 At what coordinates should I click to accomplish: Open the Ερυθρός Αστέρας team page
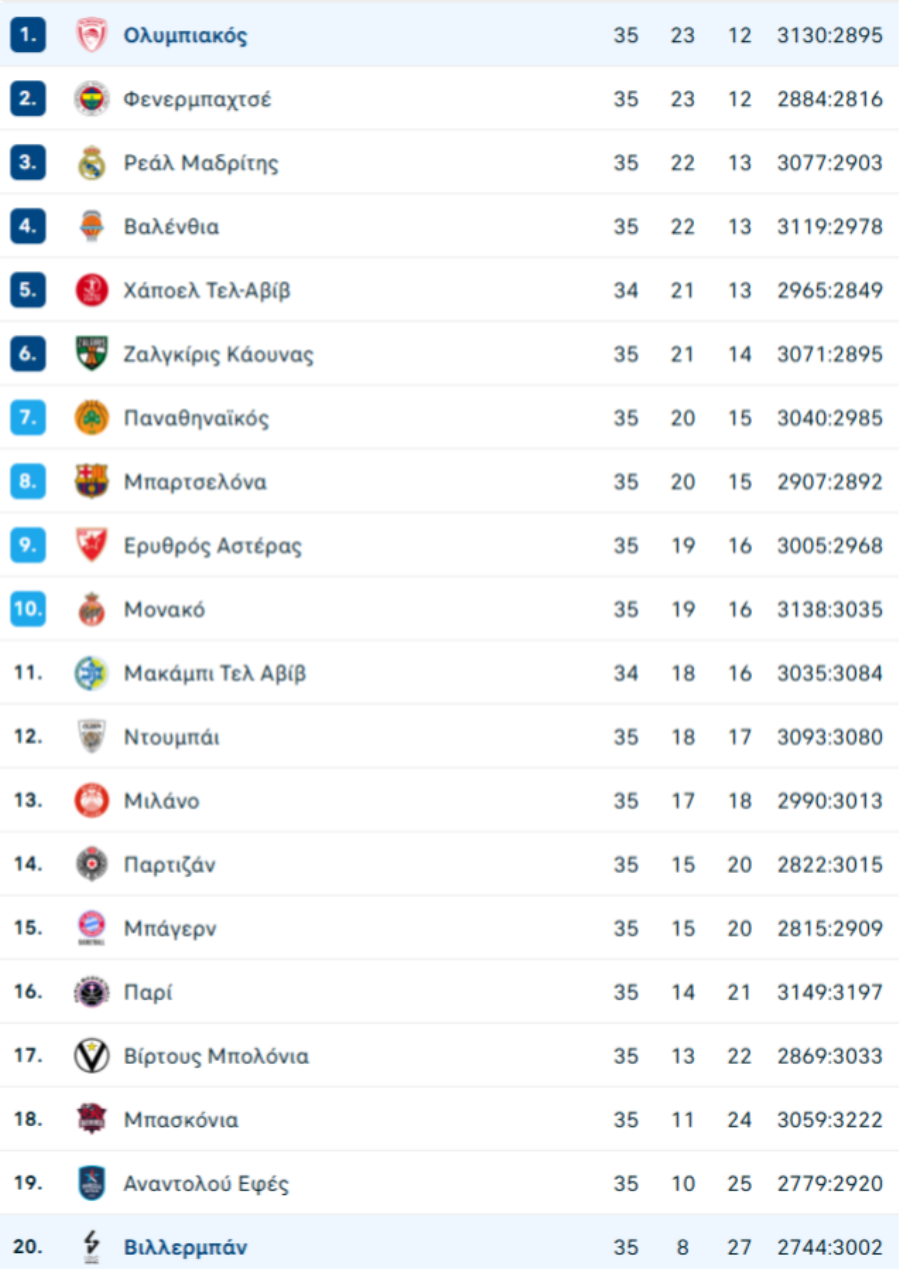[x=212, y=546]
